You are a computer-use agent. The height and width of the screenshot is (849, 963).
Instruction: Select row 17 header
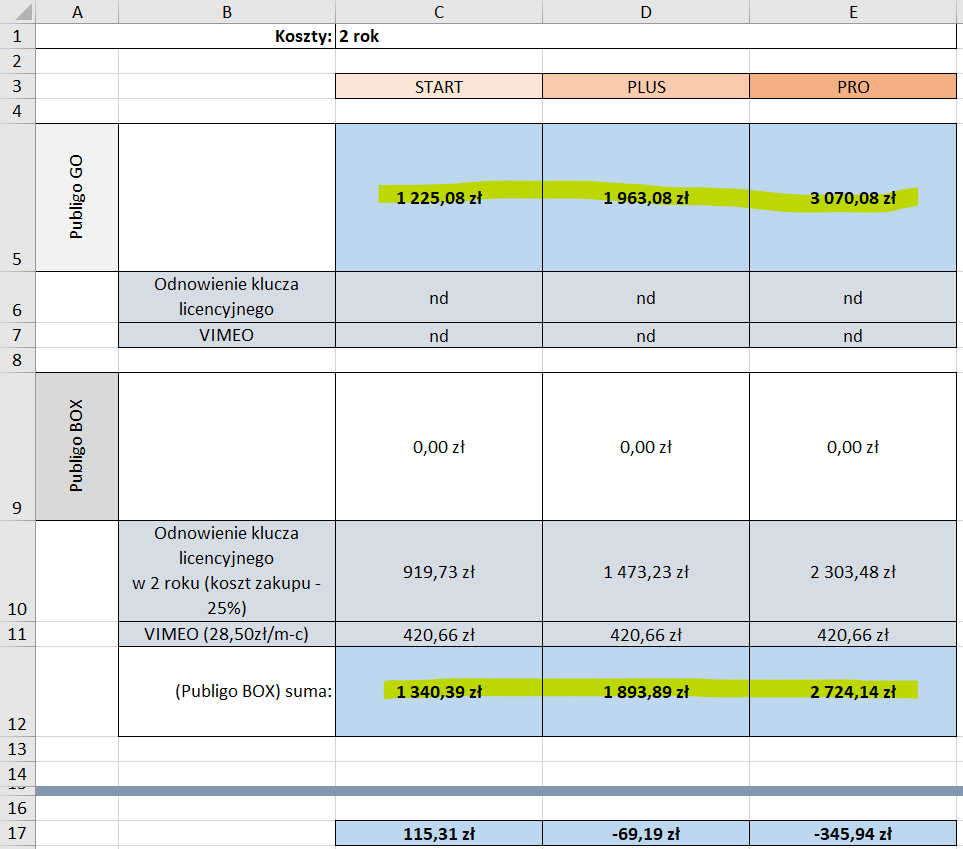coord(17,833)
